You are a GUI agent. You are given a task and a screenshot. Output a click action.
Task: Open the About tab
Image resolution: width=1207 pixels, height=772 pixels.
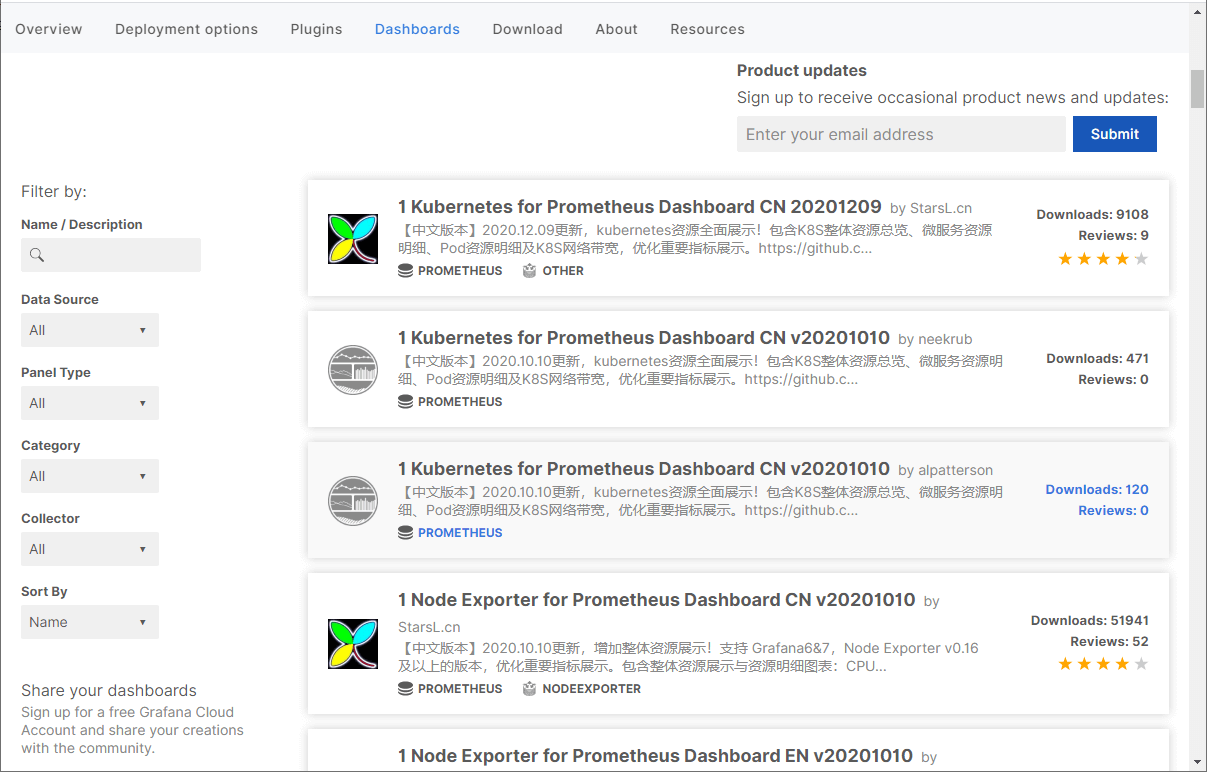coord(616,29)
